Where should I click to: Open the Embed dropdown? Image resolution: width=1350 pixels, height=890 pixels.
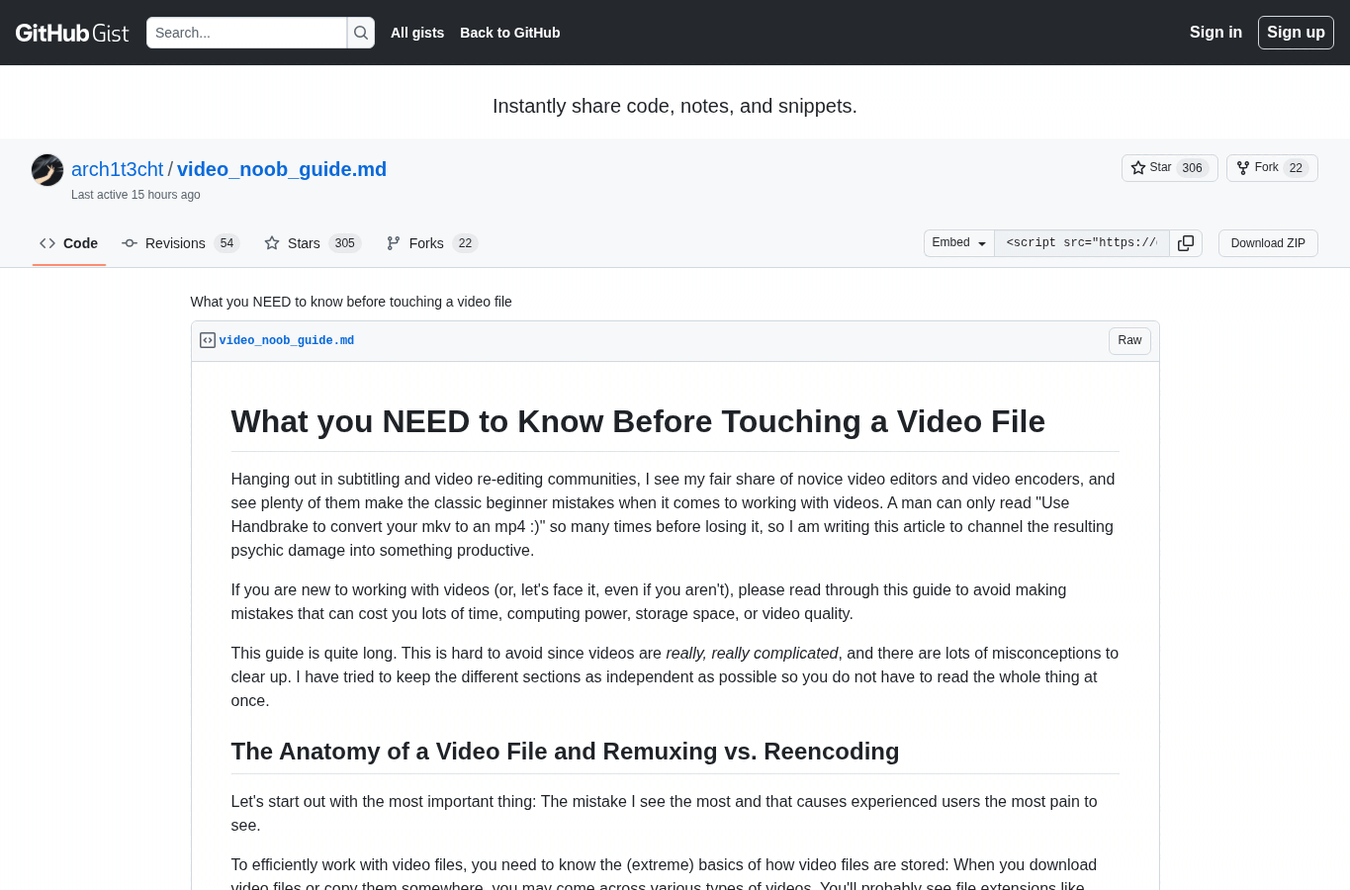(x=959, y=243)
